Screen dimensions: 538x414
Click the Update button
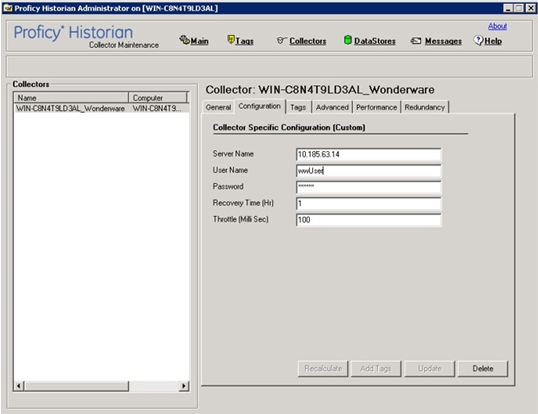[430, 369]
